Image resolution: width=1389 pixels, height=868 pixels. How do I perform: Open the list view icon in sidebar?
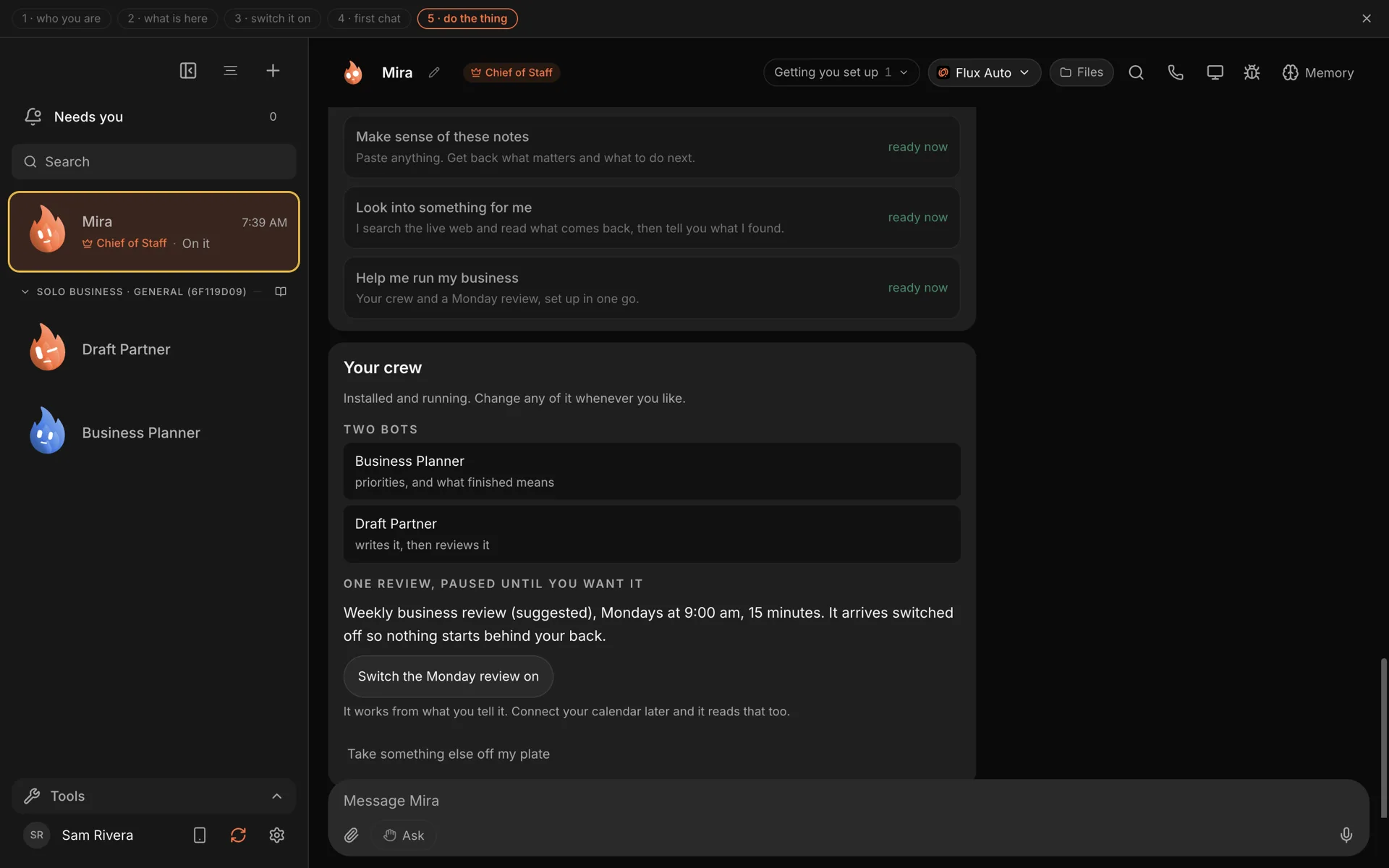(230, 70)
